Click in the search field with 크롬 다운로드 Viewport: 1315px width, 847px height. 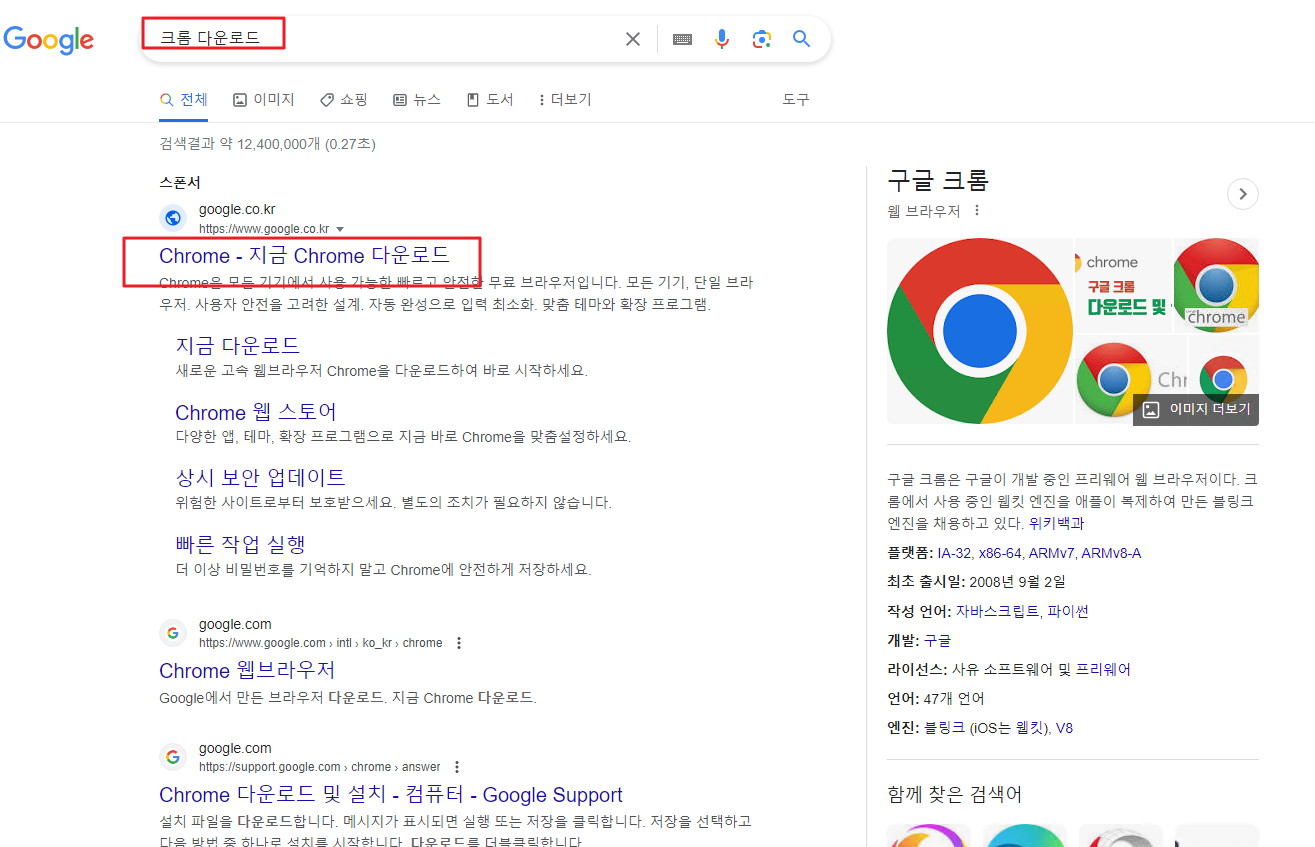380,39
